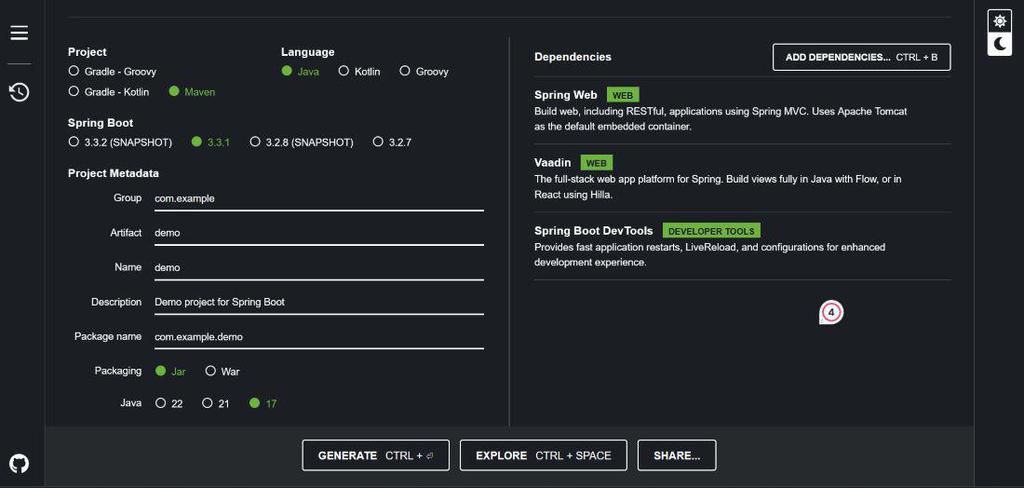Edit the Package name field

pos(319,337)
